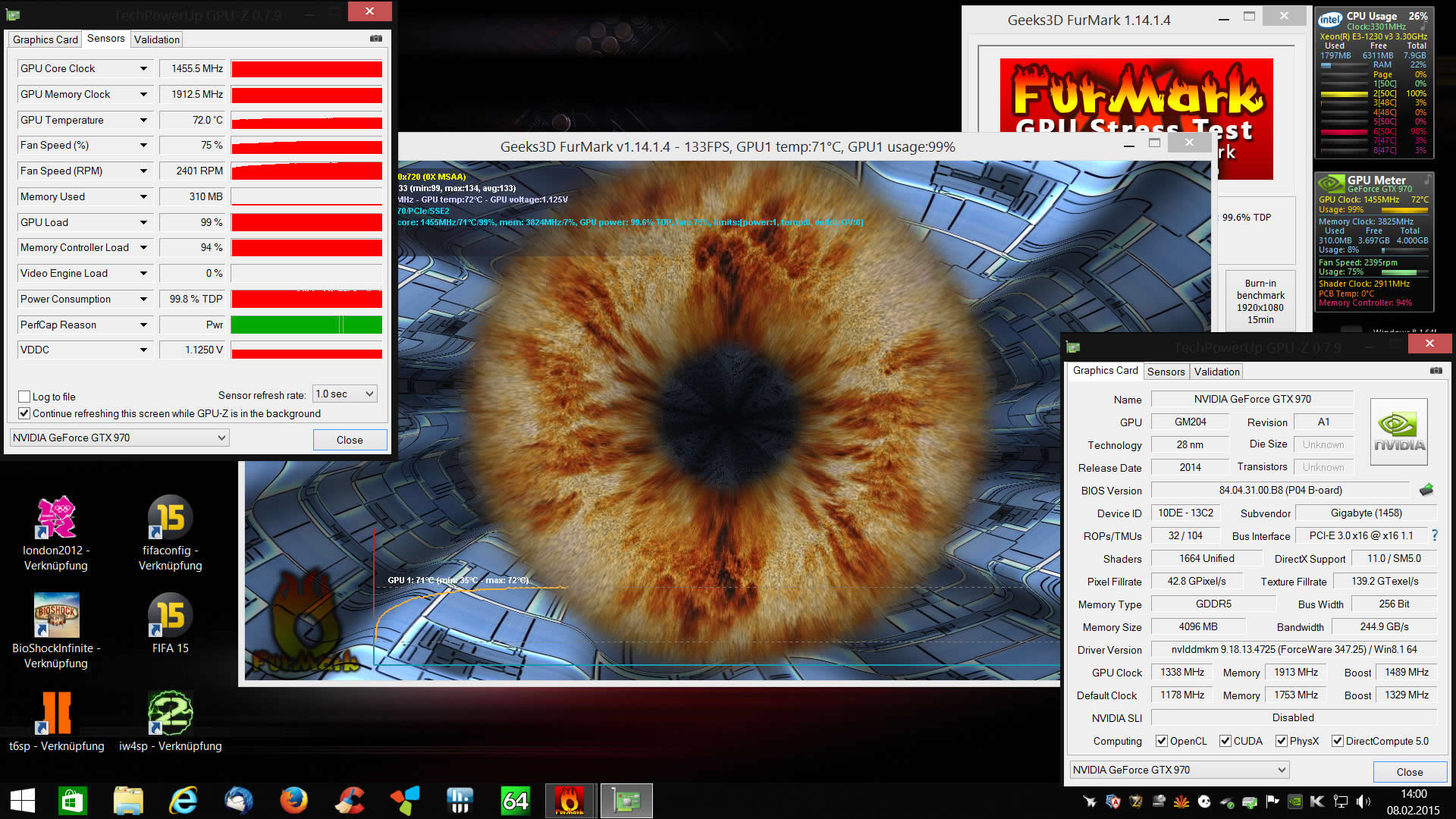
Task: Toggle the OpenCL computing checkbox
Action: (x=1161, y=741)
